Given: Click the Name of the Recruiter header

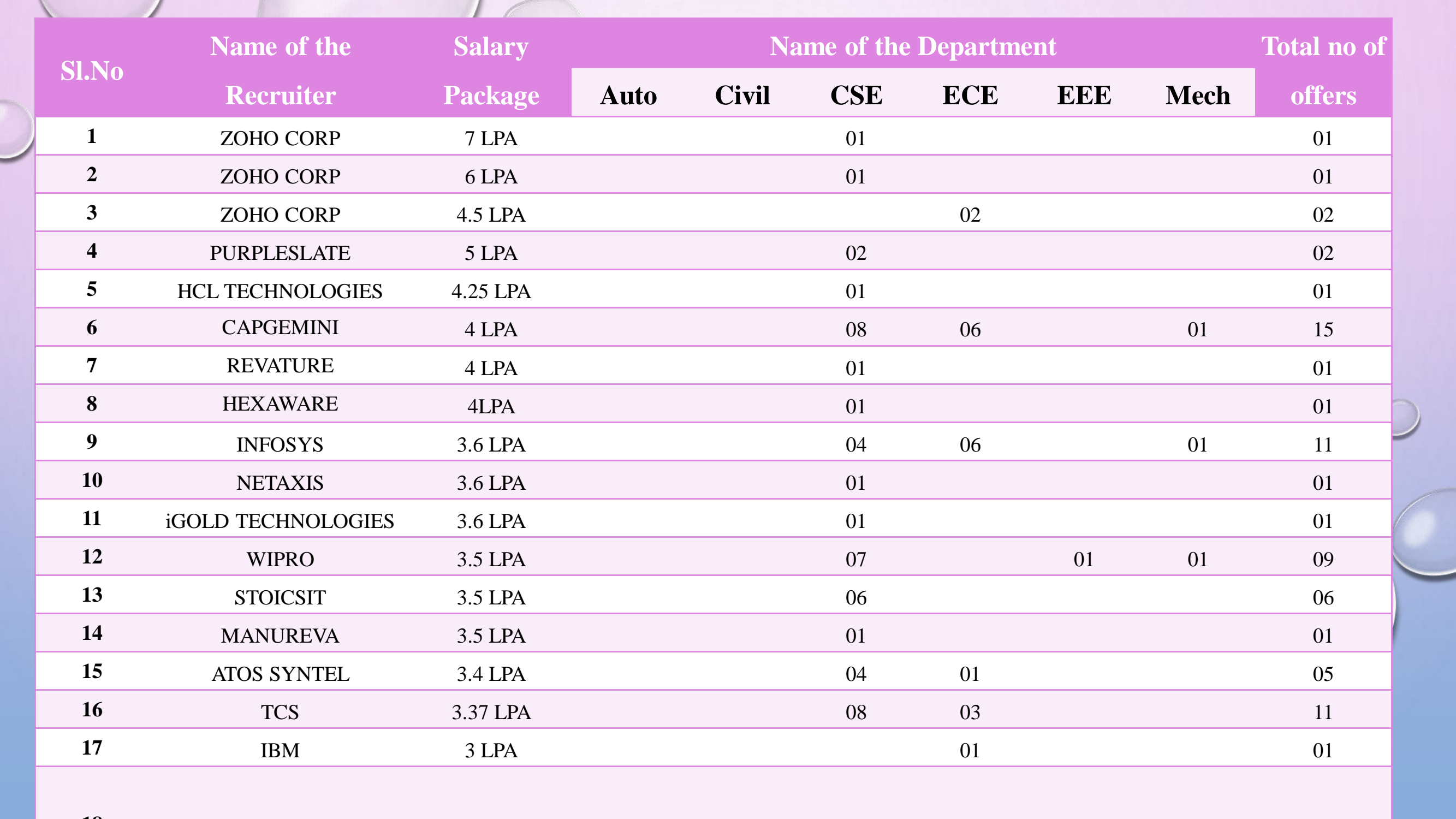Looking at the screenshot, I should point(281,70).
